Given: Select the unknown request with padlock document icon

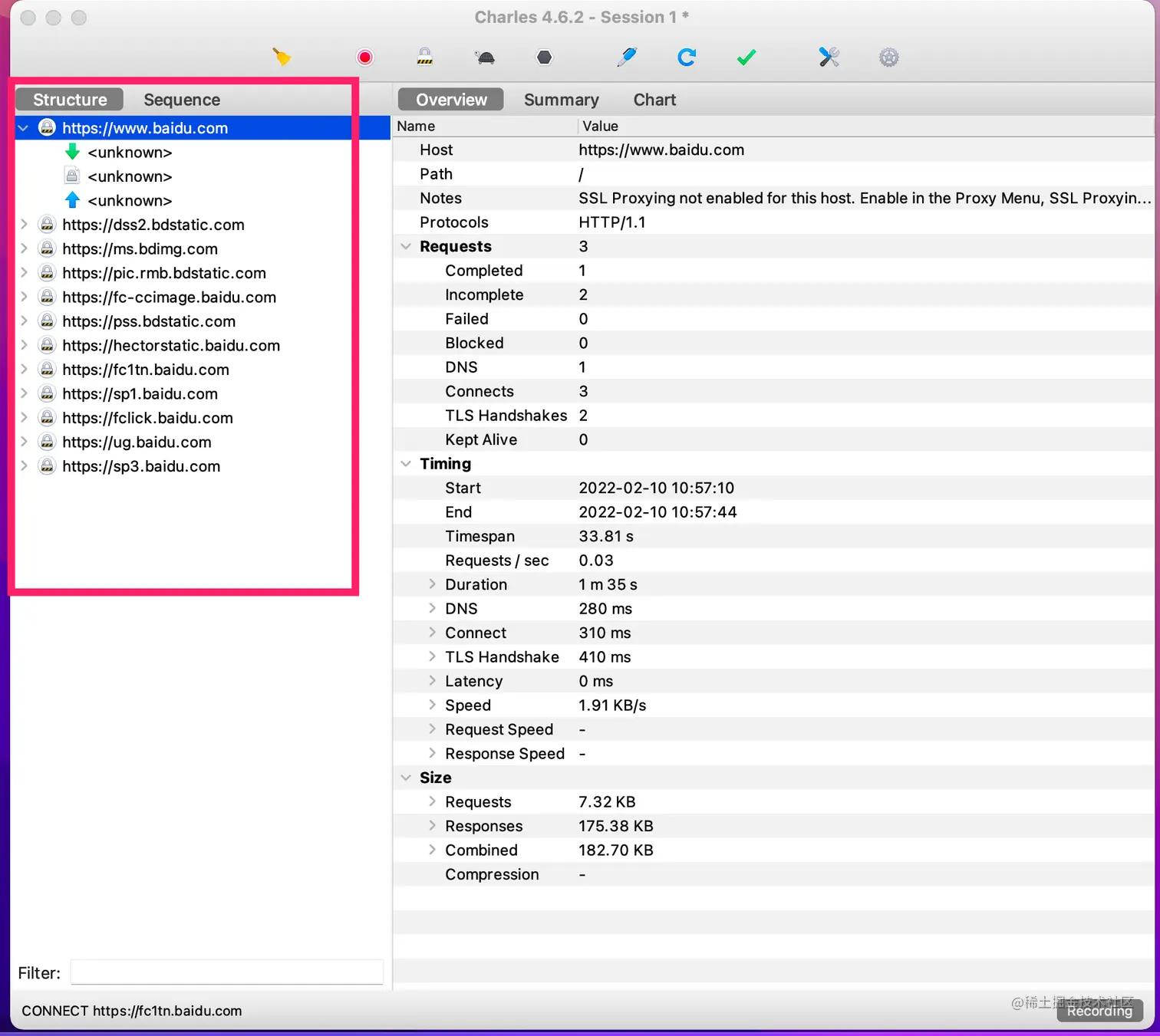Looking at the screenshot, I should coord(130,176).
